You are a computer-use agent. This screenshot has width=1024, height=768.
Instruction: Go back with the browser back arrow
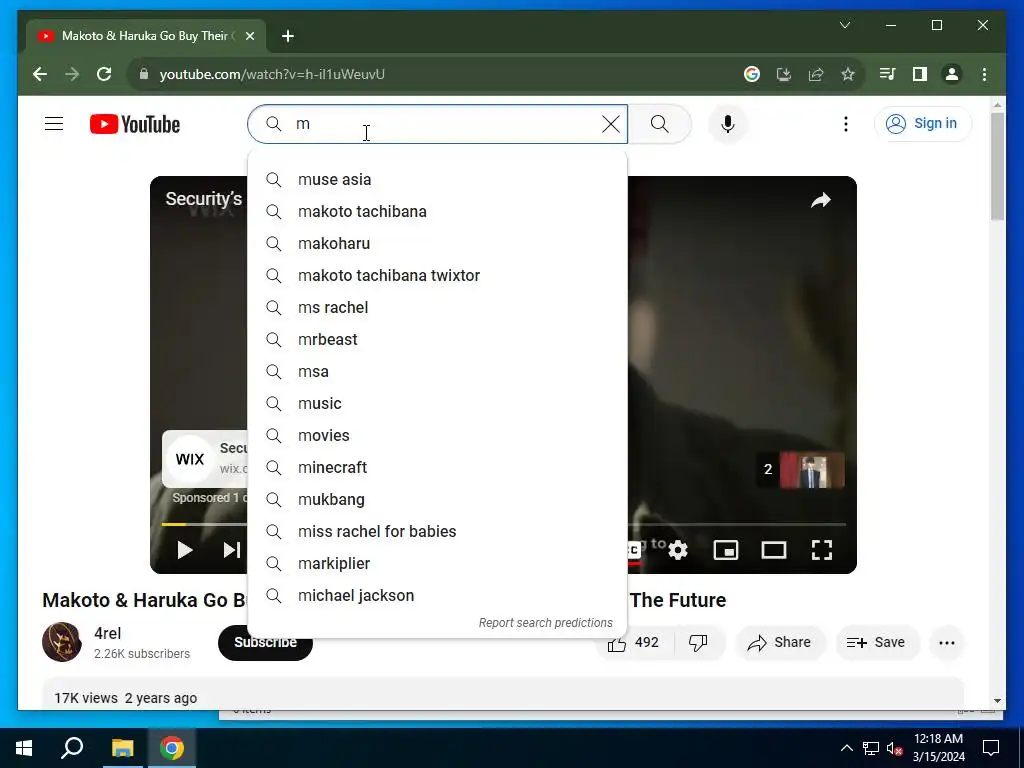[x=40, y=74]
